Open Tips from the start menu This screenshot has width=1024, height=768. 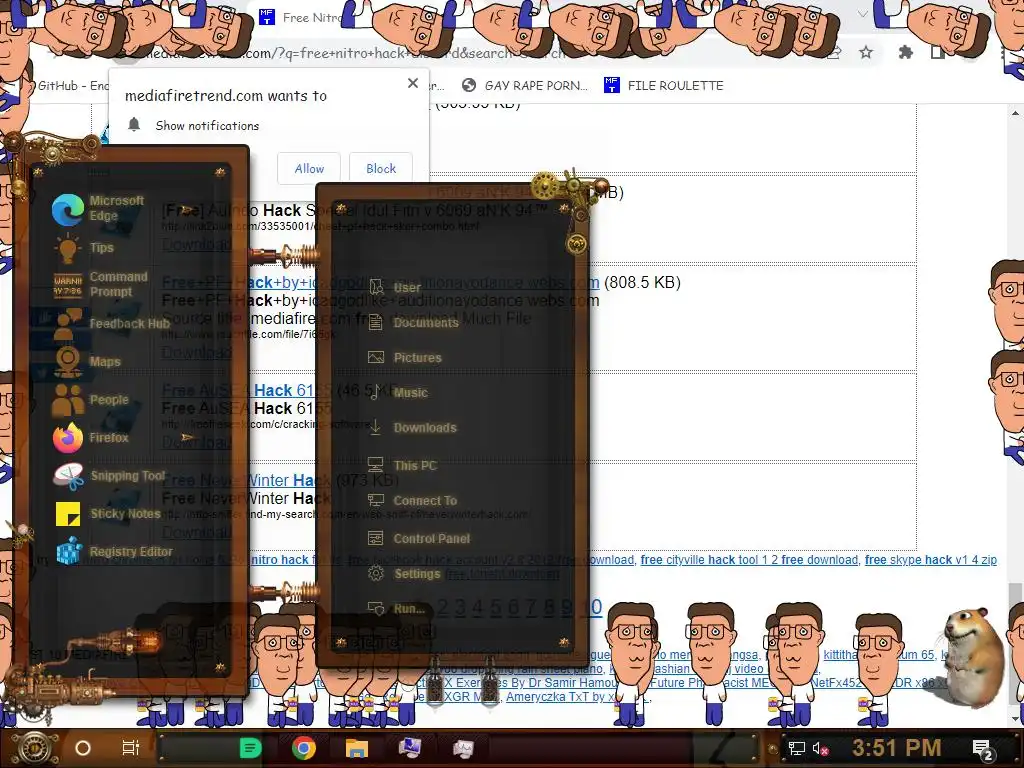coord(84,248)
